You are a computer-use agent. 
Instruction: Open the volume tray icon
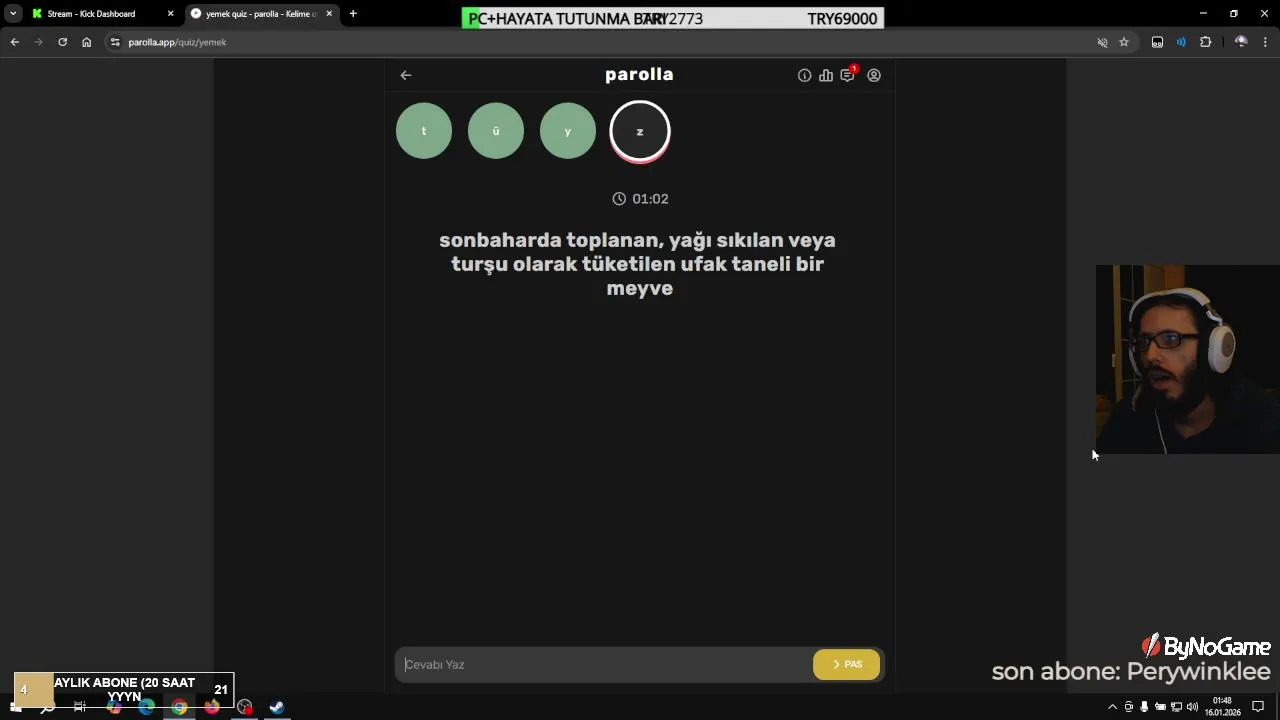coord(1192,707)
